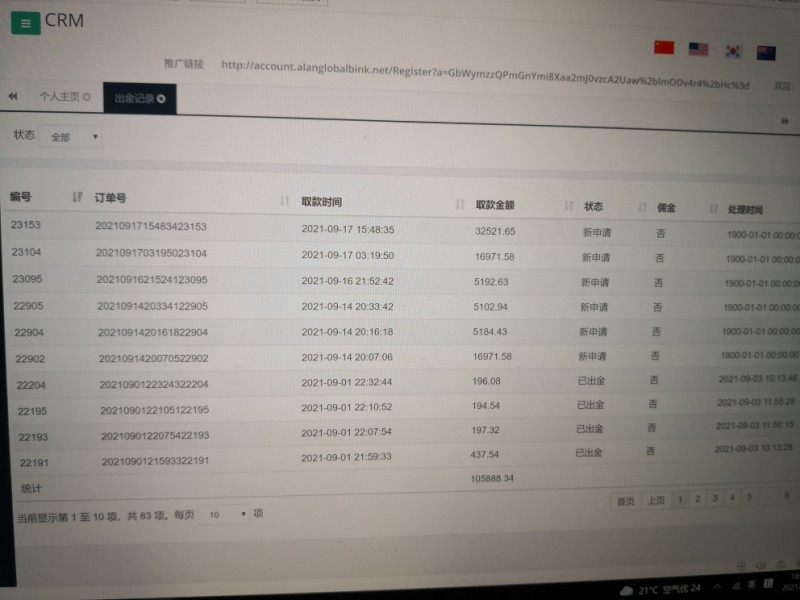Image resolution: width=800 pixels, height=600 pixels.
Task: Select the China flag language
Action: tap(664, 47)
